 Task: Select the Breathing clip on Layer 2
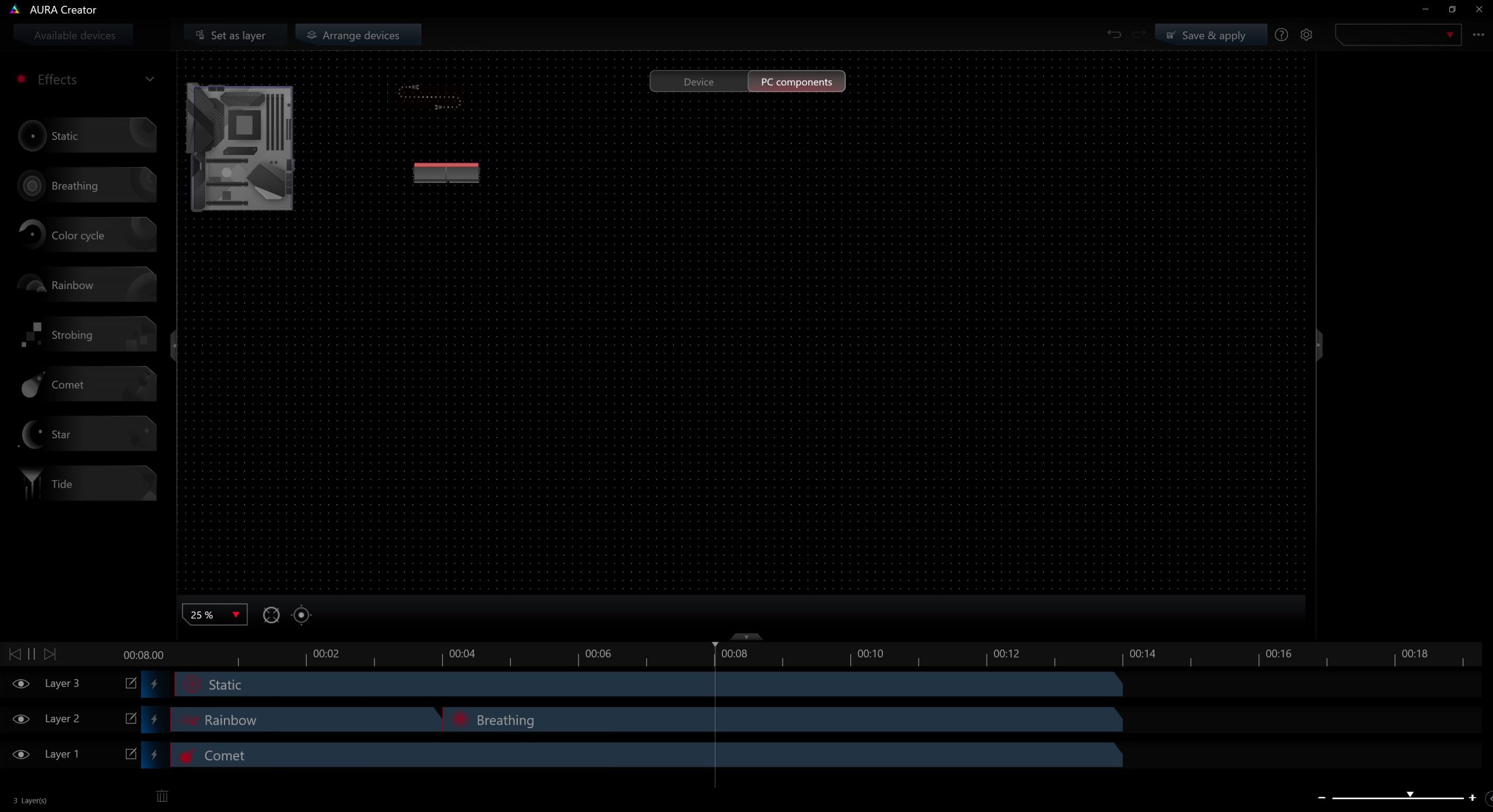click(x=783, y=720)
